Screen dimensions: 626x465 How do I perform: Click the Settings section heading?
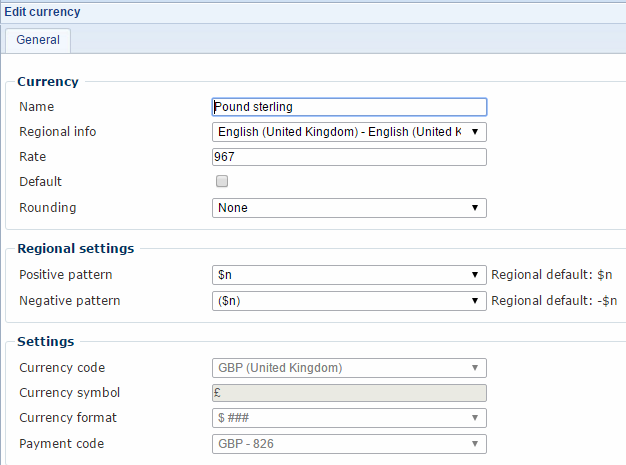(45, 342)
